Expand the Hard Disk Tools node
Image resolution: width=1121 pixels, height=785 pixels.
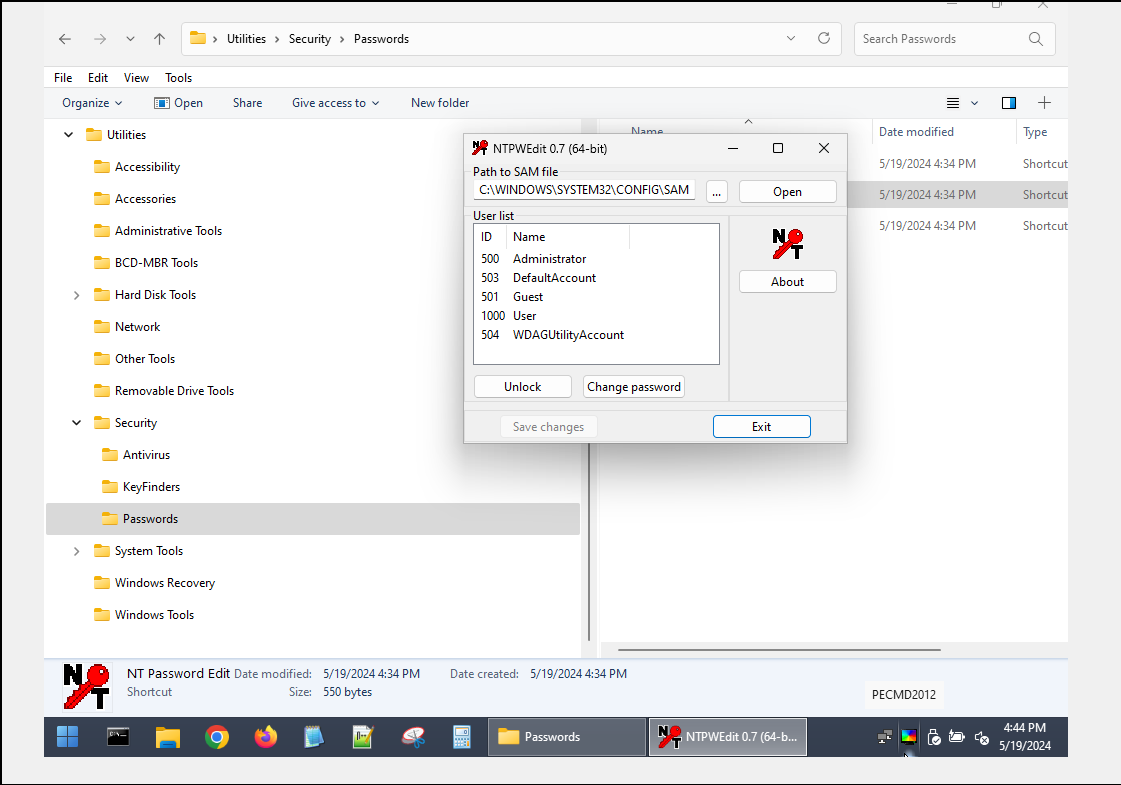76,295
